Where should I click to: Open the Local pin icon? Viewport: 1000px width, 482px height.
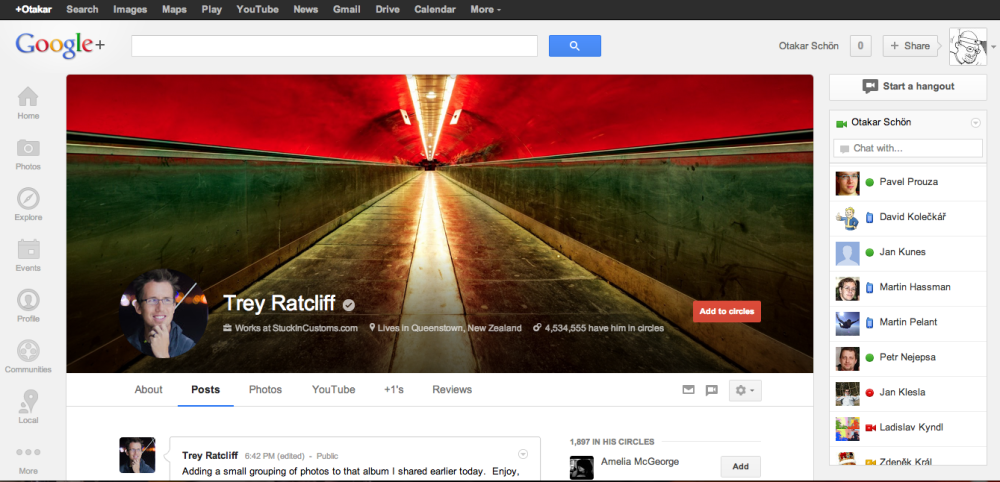click(x=28, y=407)
